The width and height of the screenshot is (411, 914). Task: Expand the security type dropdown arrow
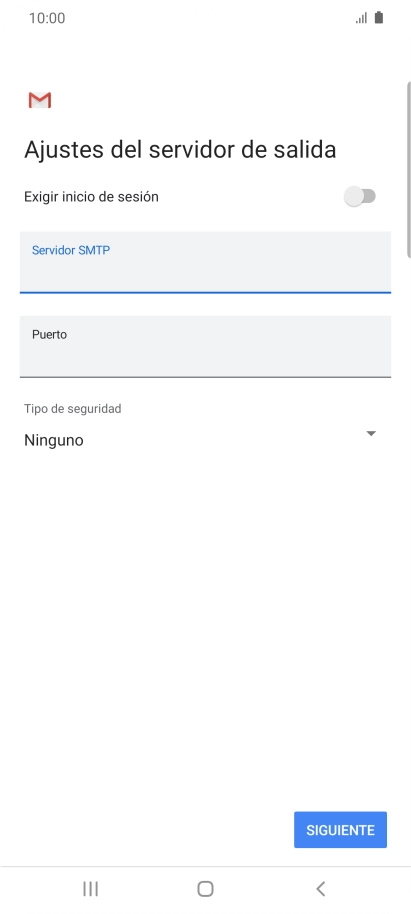[371, 434]
